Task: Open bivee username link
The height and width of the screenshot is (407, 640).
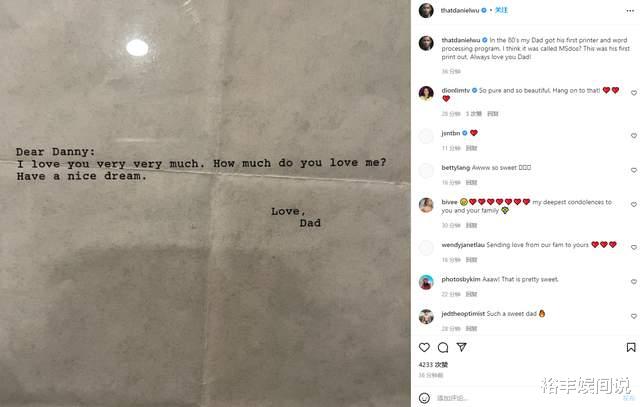Action: coord(449,202)
